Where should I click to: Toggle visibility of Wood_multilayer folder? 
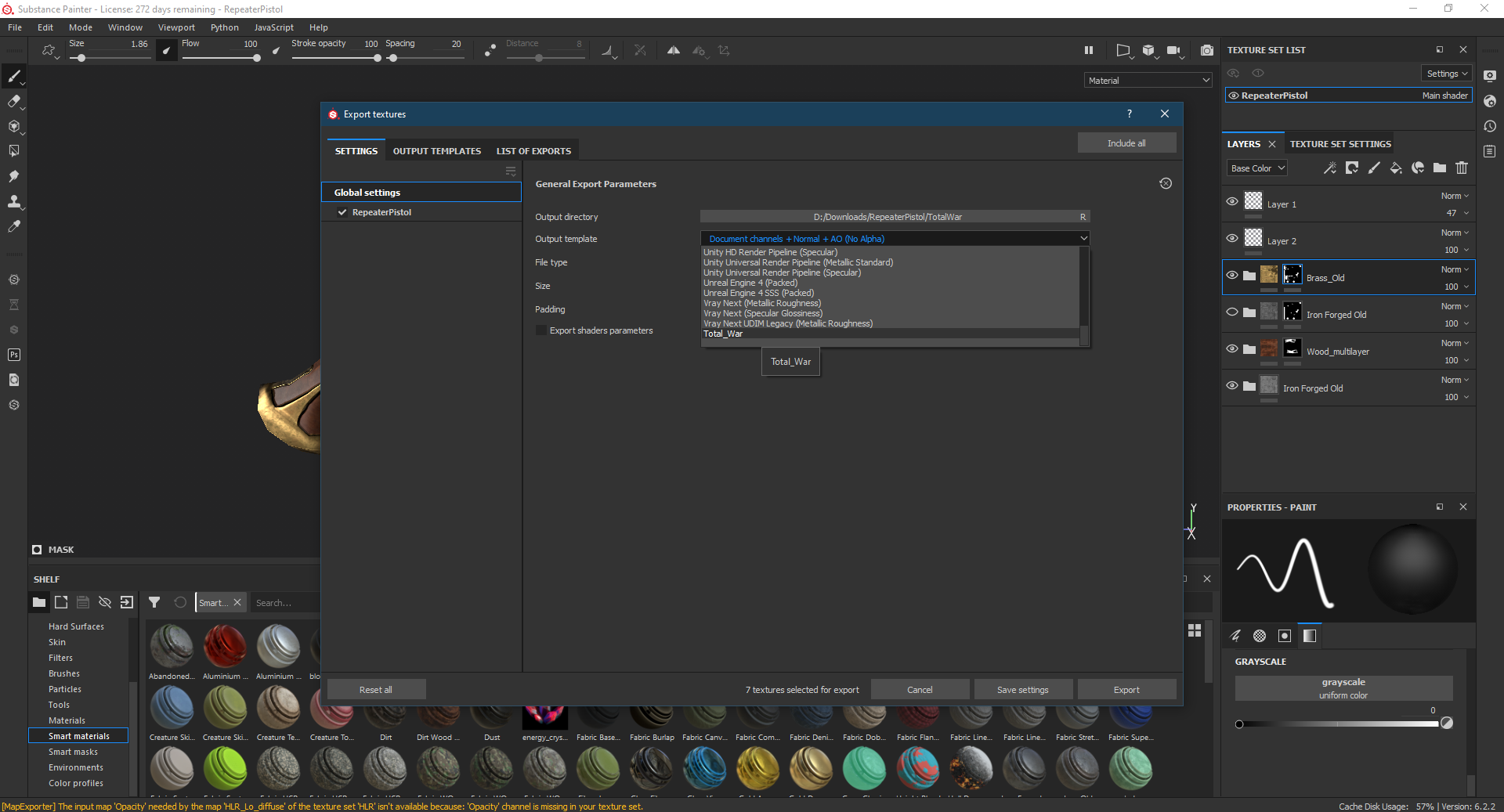coord(1232,348)
